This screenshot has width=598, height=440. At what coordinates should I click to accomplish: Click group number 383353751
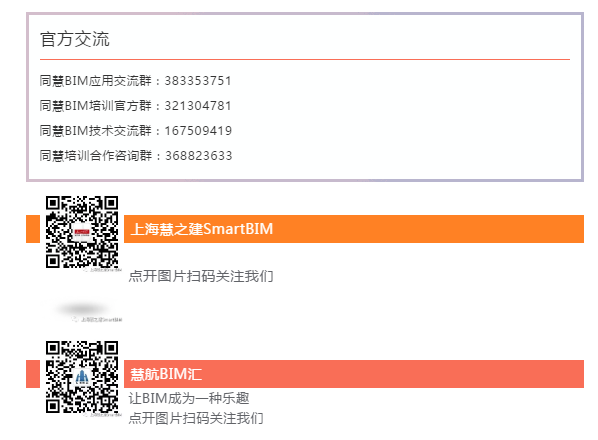[198, 80]
